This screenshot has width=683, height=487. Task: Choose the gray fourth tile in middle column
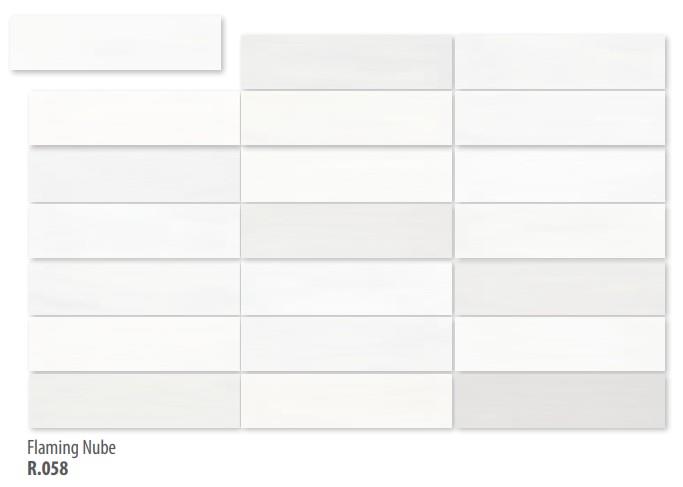click(347, 230)
